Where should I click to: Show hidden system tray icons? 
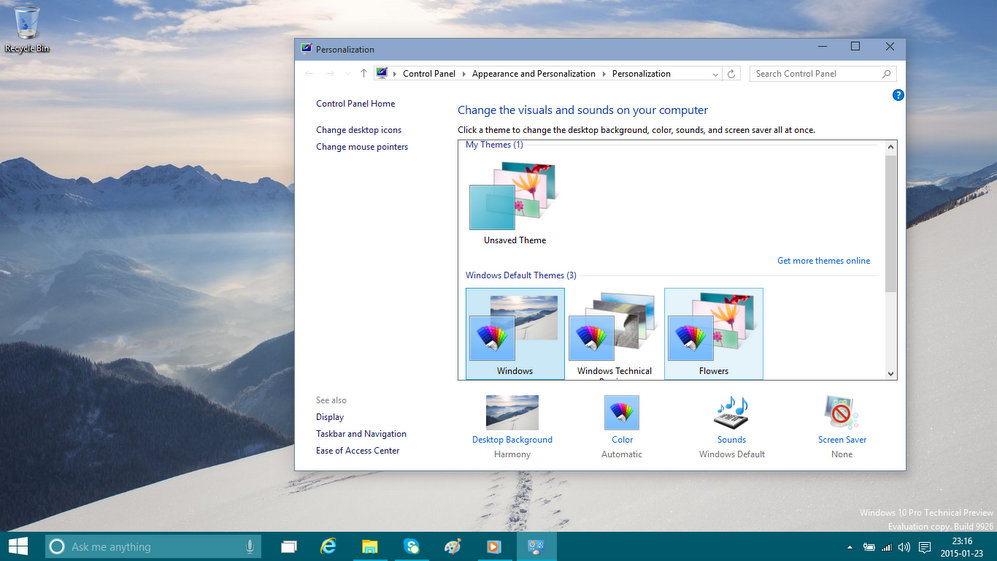850,547
